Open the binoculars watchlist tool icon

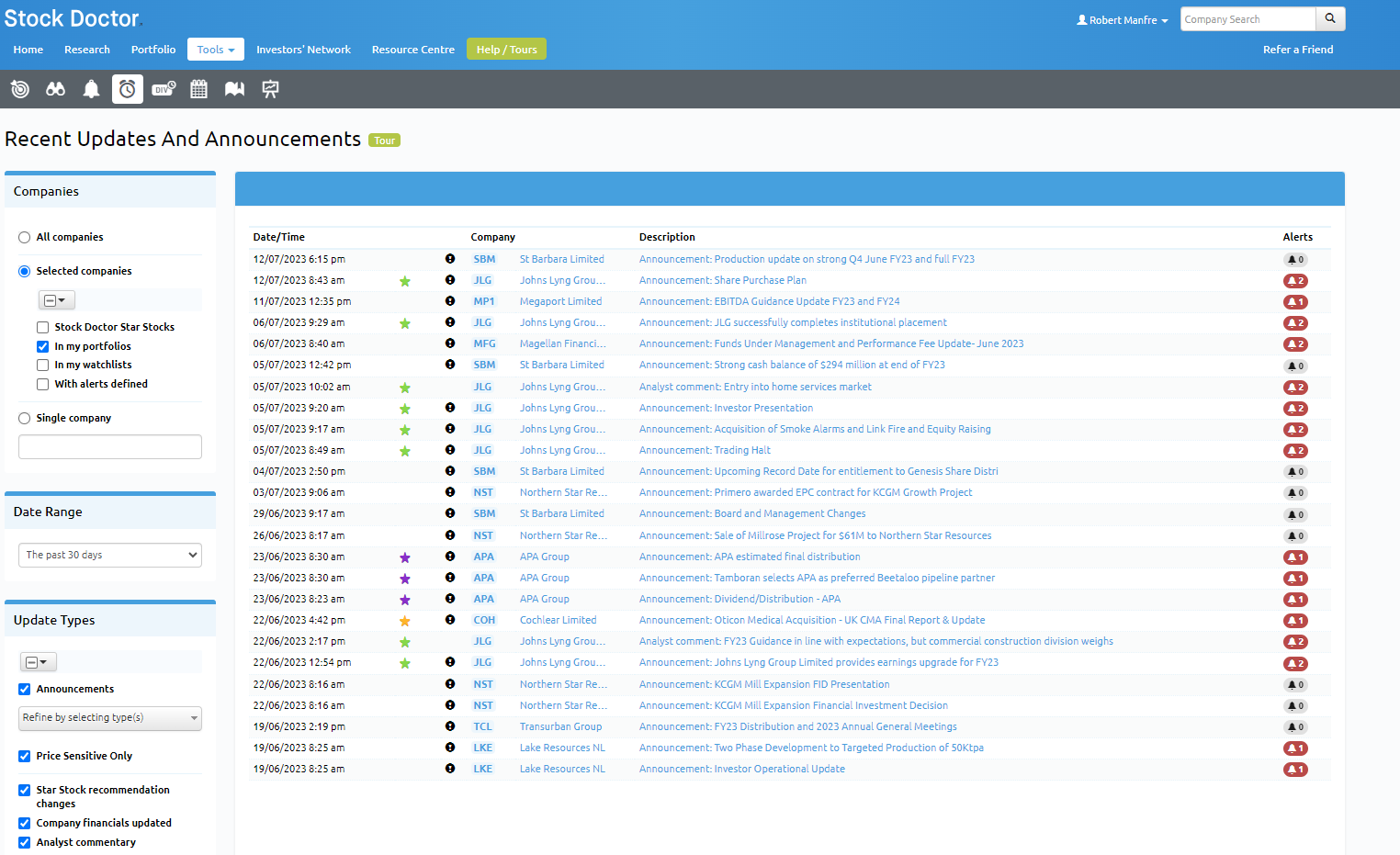pos(56,89)
